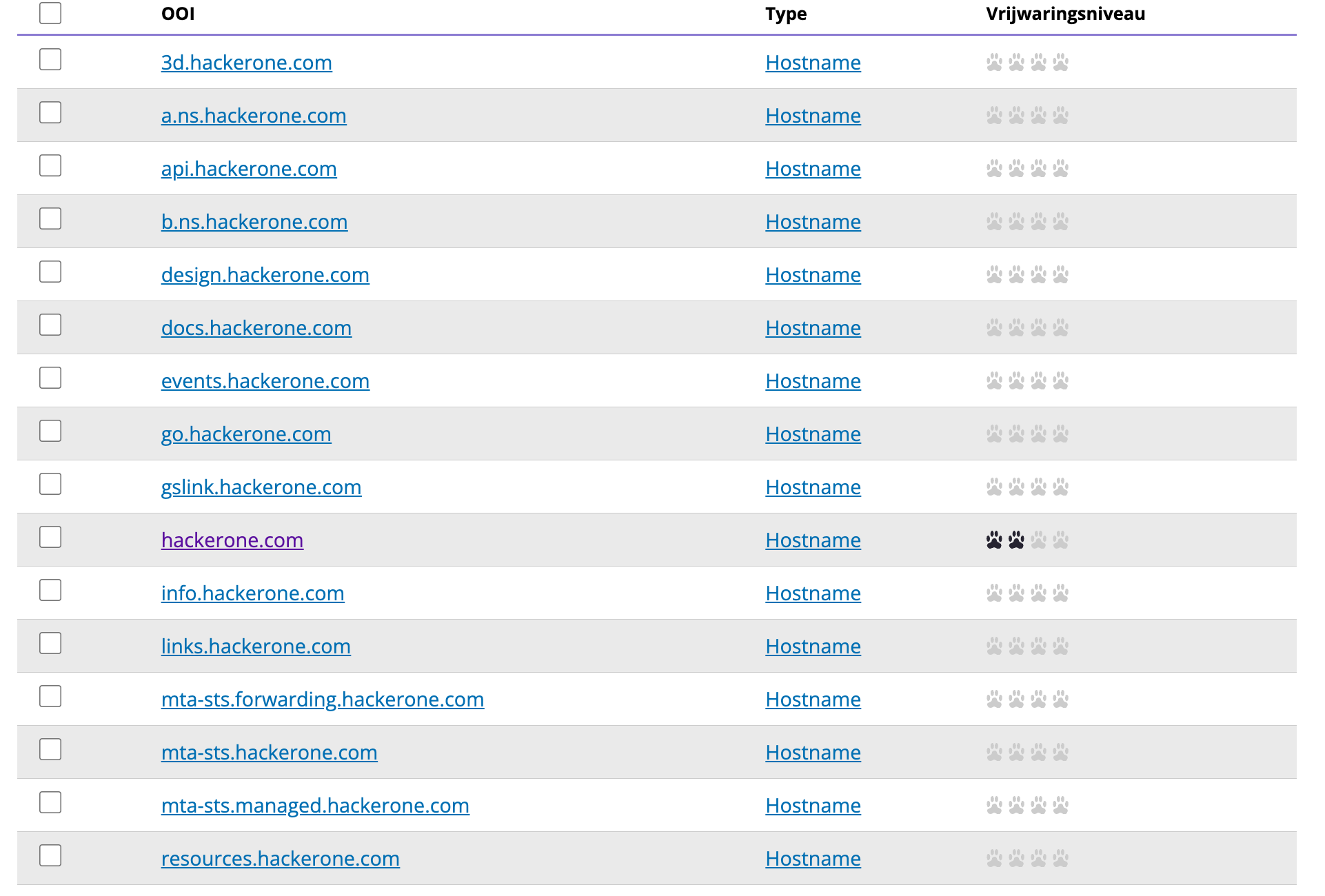The image size is (1325, 896).
Task: Open the gslink.hackerone.com link
Action: coord(261,487)
